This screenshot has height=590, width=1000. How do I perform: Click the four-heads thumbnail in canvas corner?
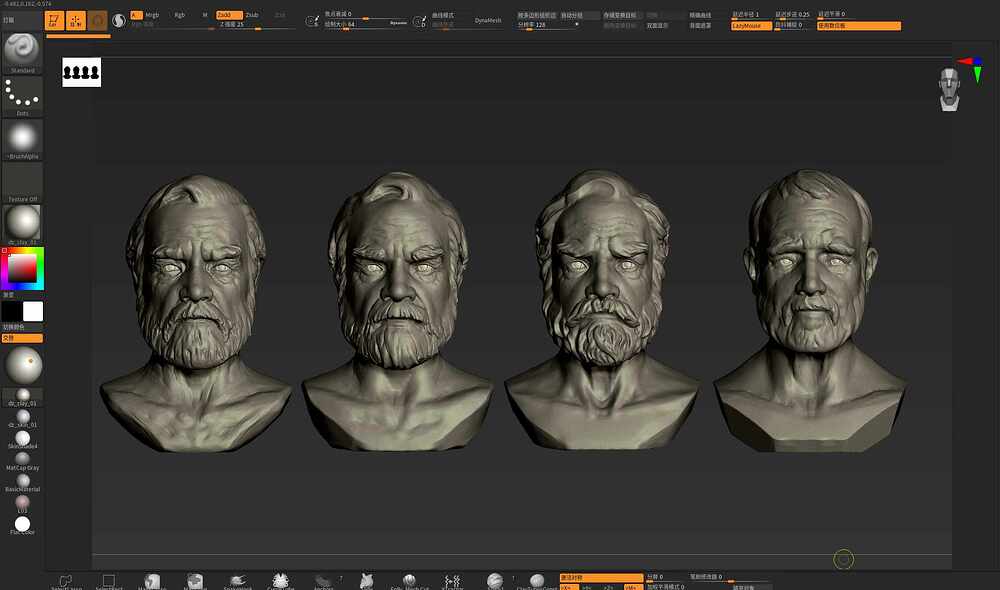(x=82, y=72)
